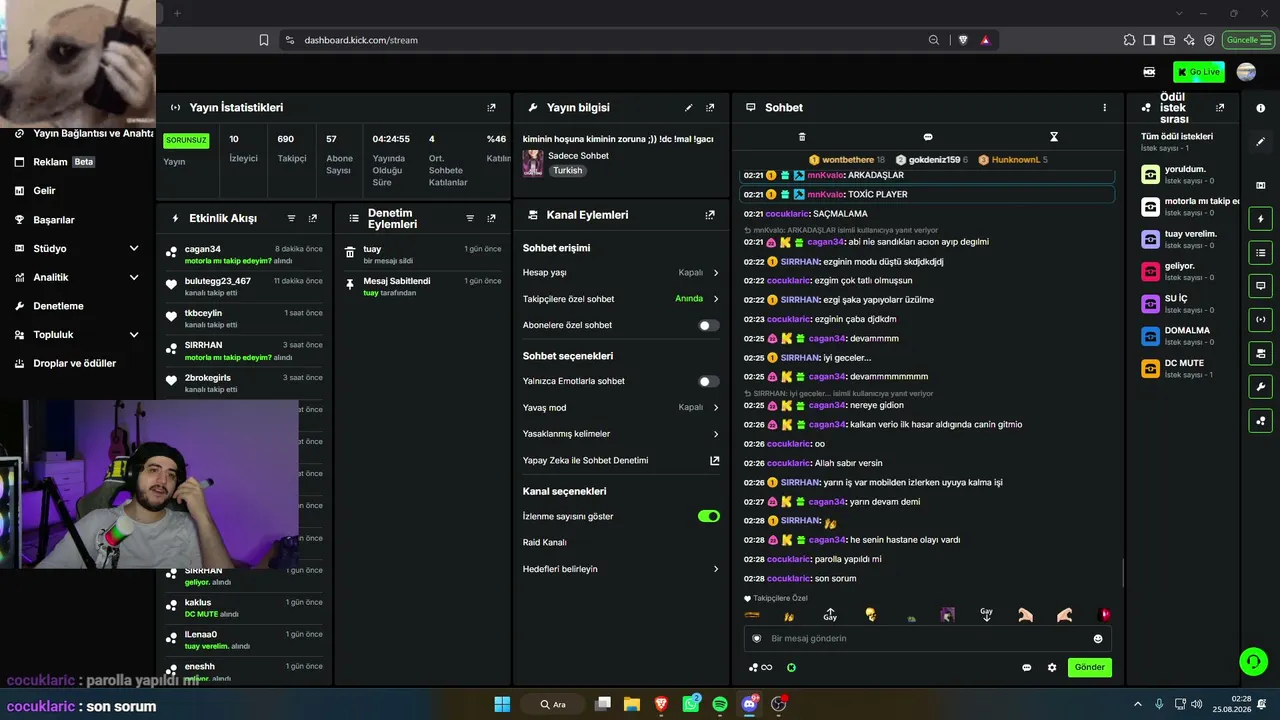
Task: Open Brave Shields icon in address bar
Action: (963, 40)
